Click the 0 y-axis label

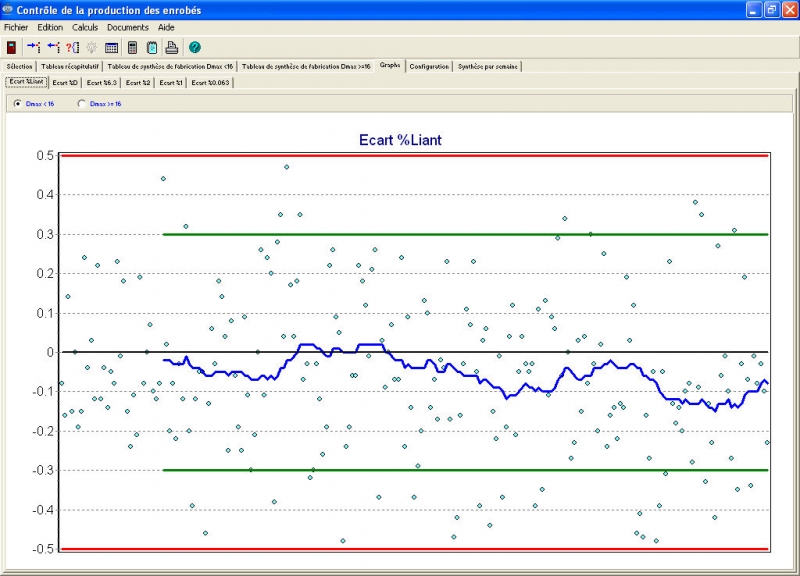50,352
